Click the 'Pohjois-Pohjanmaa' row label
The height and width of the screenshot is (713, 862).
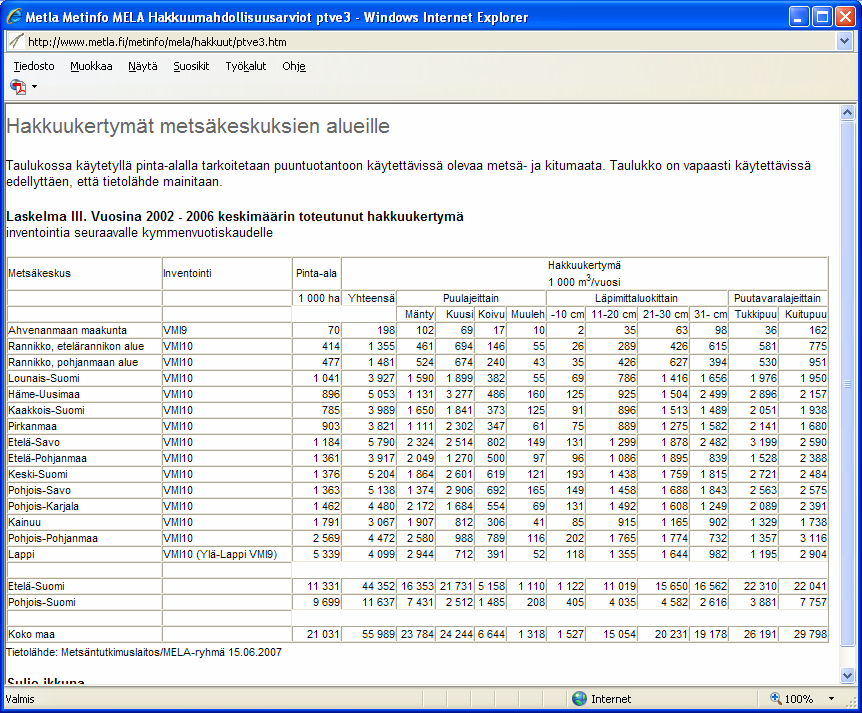[53, 538]
